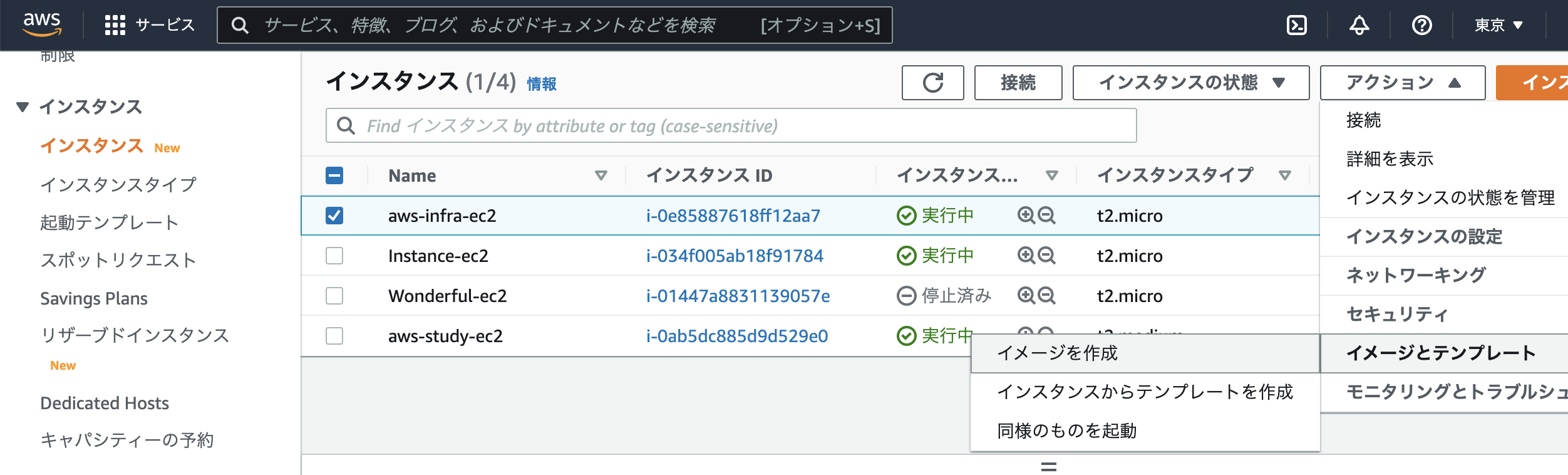This screenshot has height=475, width=1568.
Task: Open the サービス menu label
Action: [x=165, y=25]
